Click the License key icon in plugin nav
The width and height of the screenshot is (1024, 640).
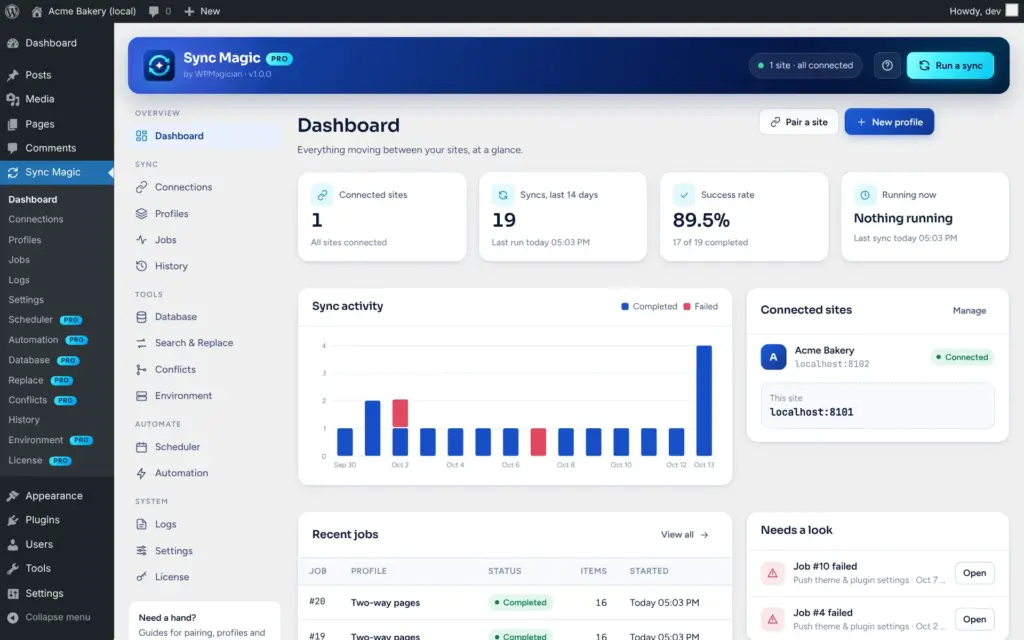[141, 577]
